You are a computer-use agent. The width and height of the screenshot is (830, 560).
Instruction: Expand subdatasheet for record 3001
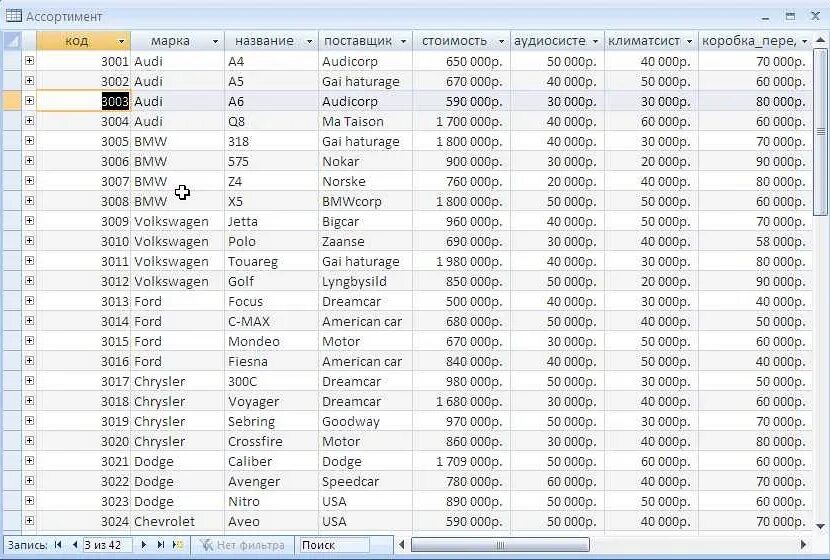click(29, 61)
